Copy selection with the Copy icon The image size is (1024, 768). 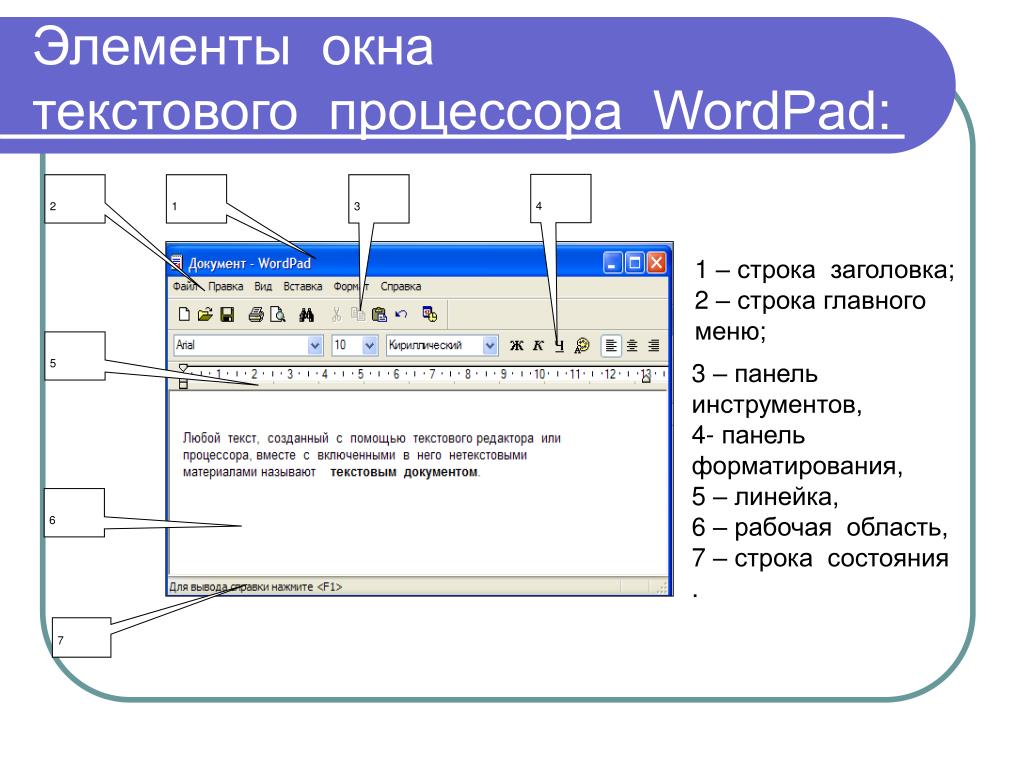point(358,315)
